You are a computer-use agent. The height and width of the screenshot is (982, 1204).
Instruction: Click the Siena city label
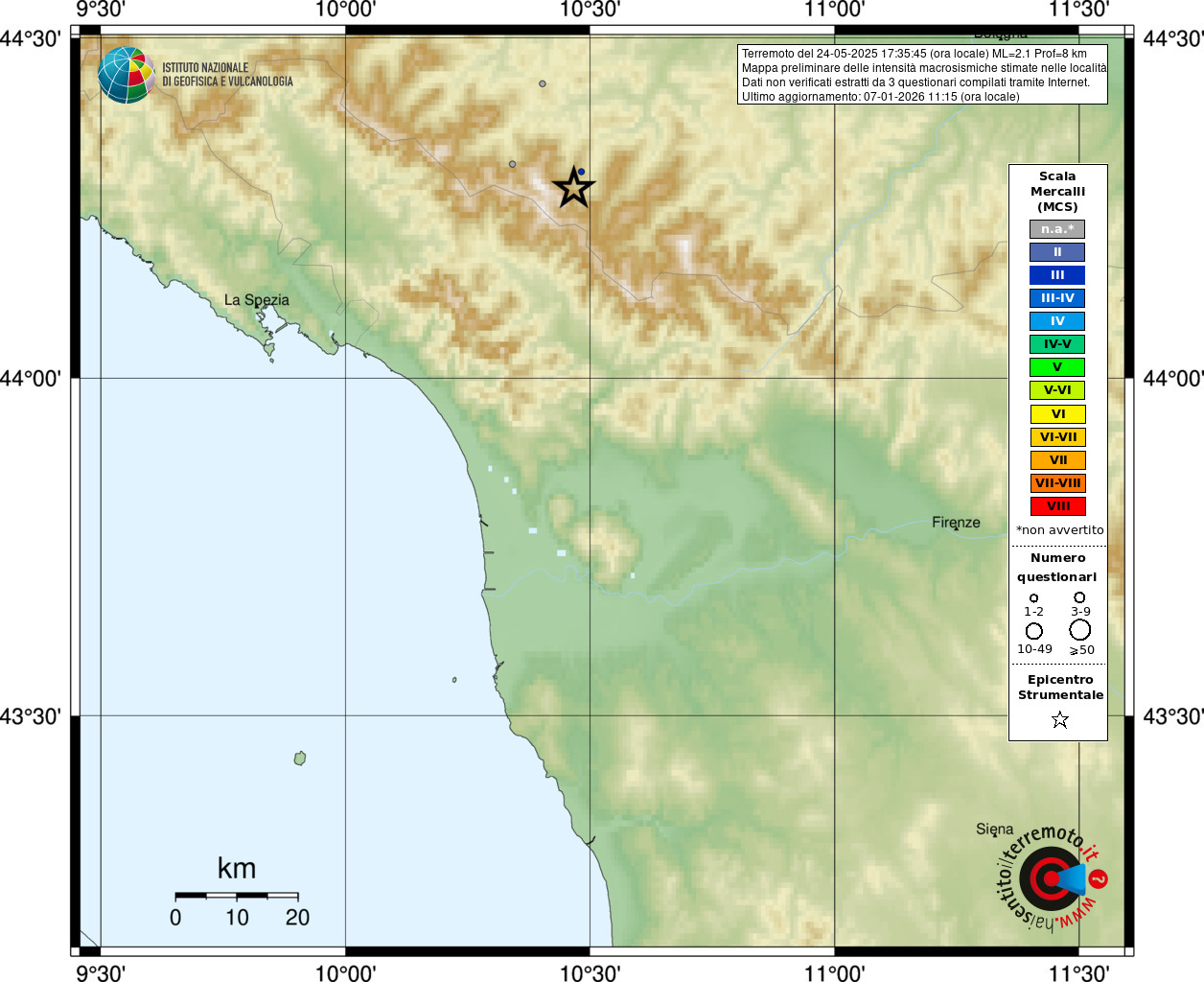click(994, 830)
